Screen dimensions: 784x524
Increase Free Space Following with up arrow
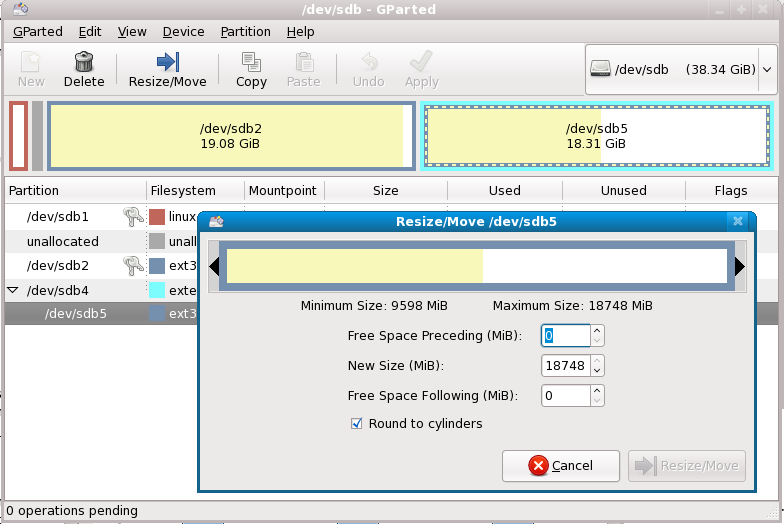[x=597, y=390]
